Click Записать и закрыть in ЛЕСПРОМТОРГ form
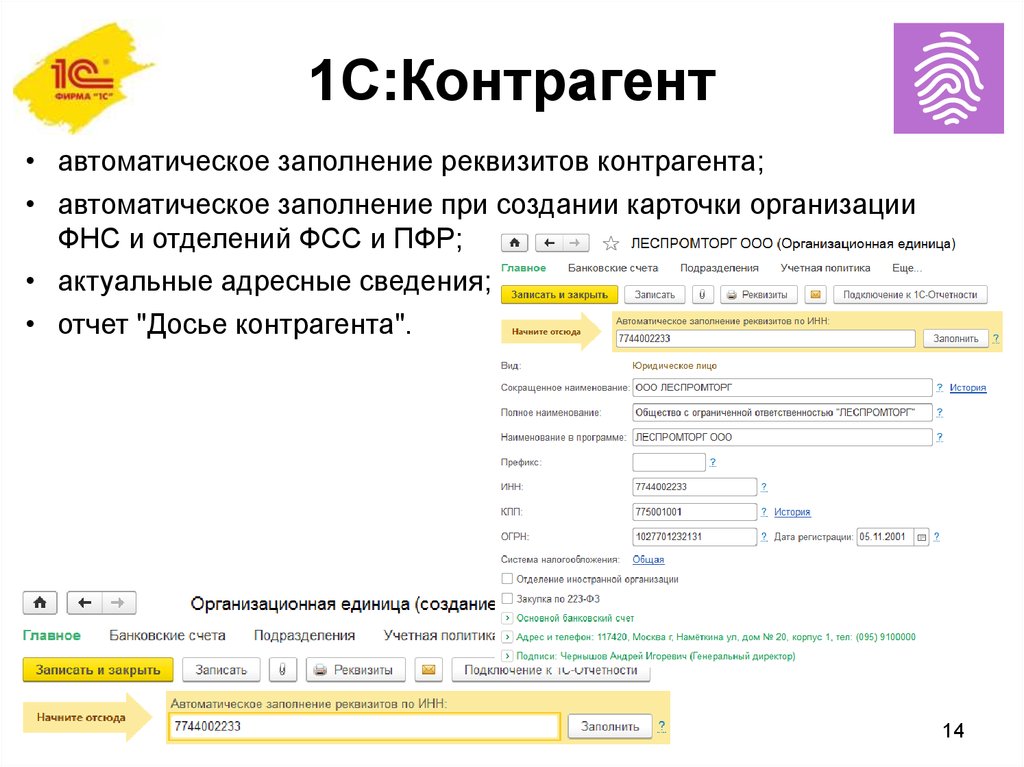This screenshot has width=1024, height=767. [x=559, y=295]
